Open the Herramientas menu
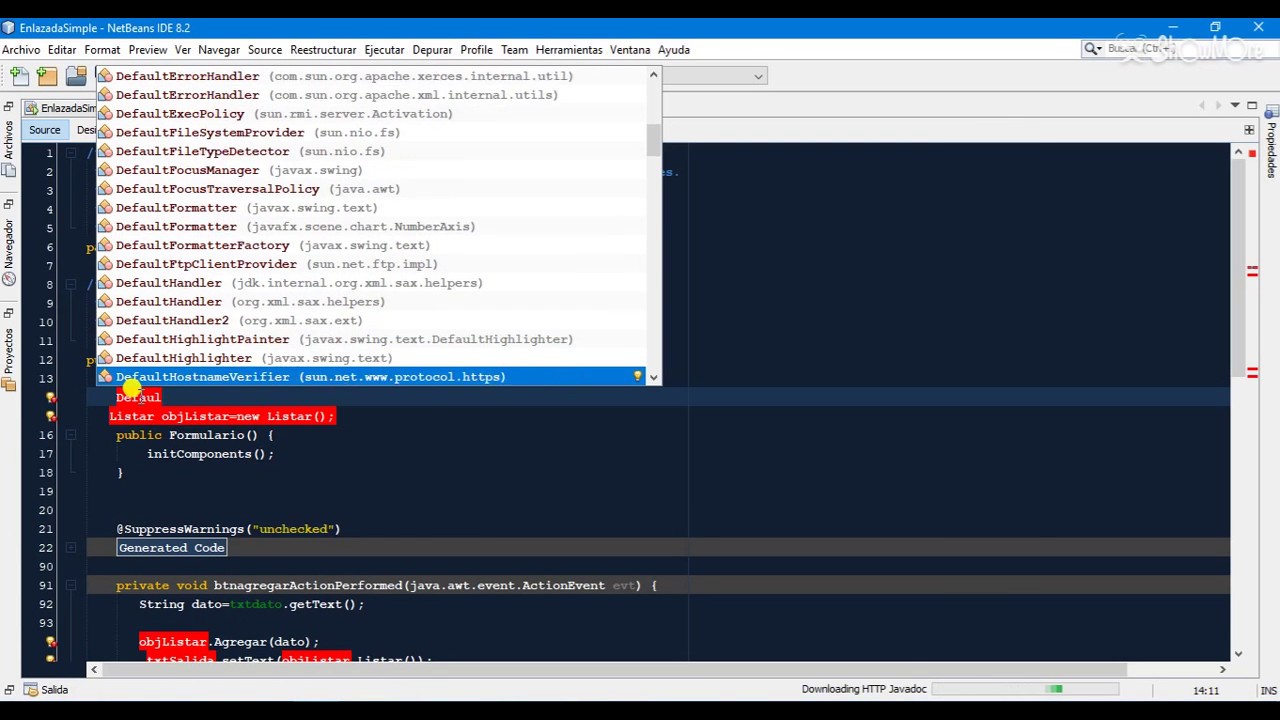Screen dimensions: 1280x720 tap(568, 49)
